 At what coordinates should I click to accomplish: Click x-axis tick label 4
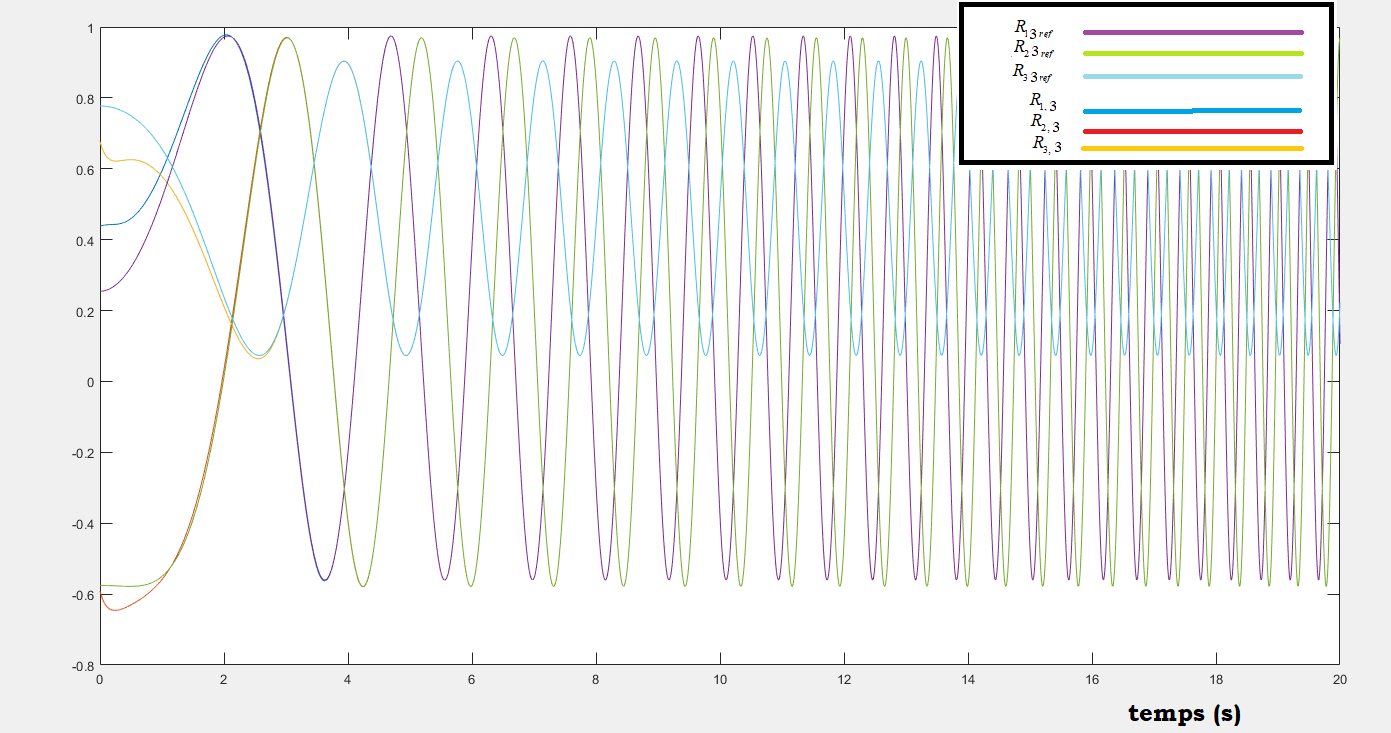point(348,679)
